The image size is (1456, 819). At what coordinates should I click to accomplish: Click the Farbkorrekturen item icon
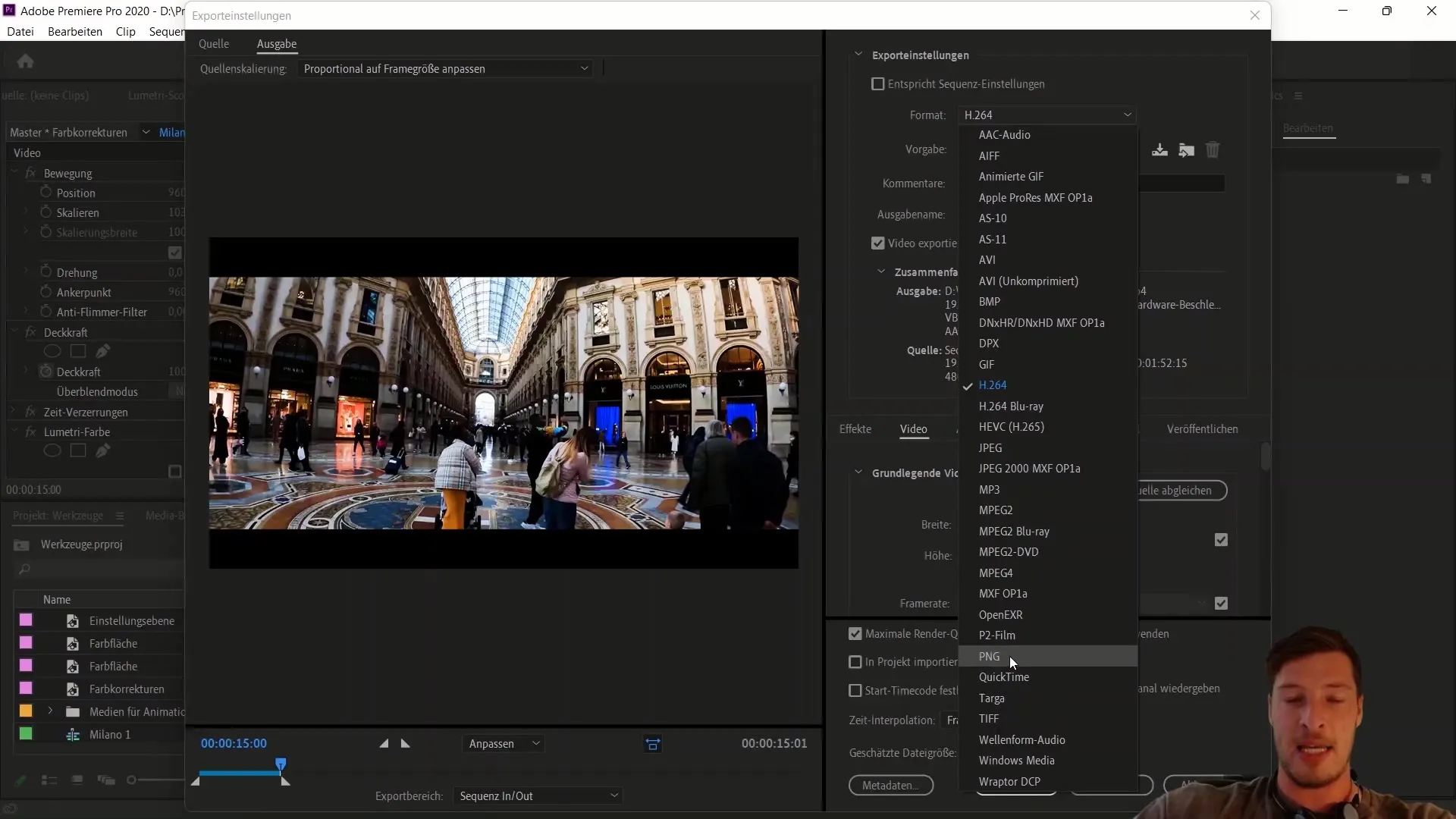(73, 689)
